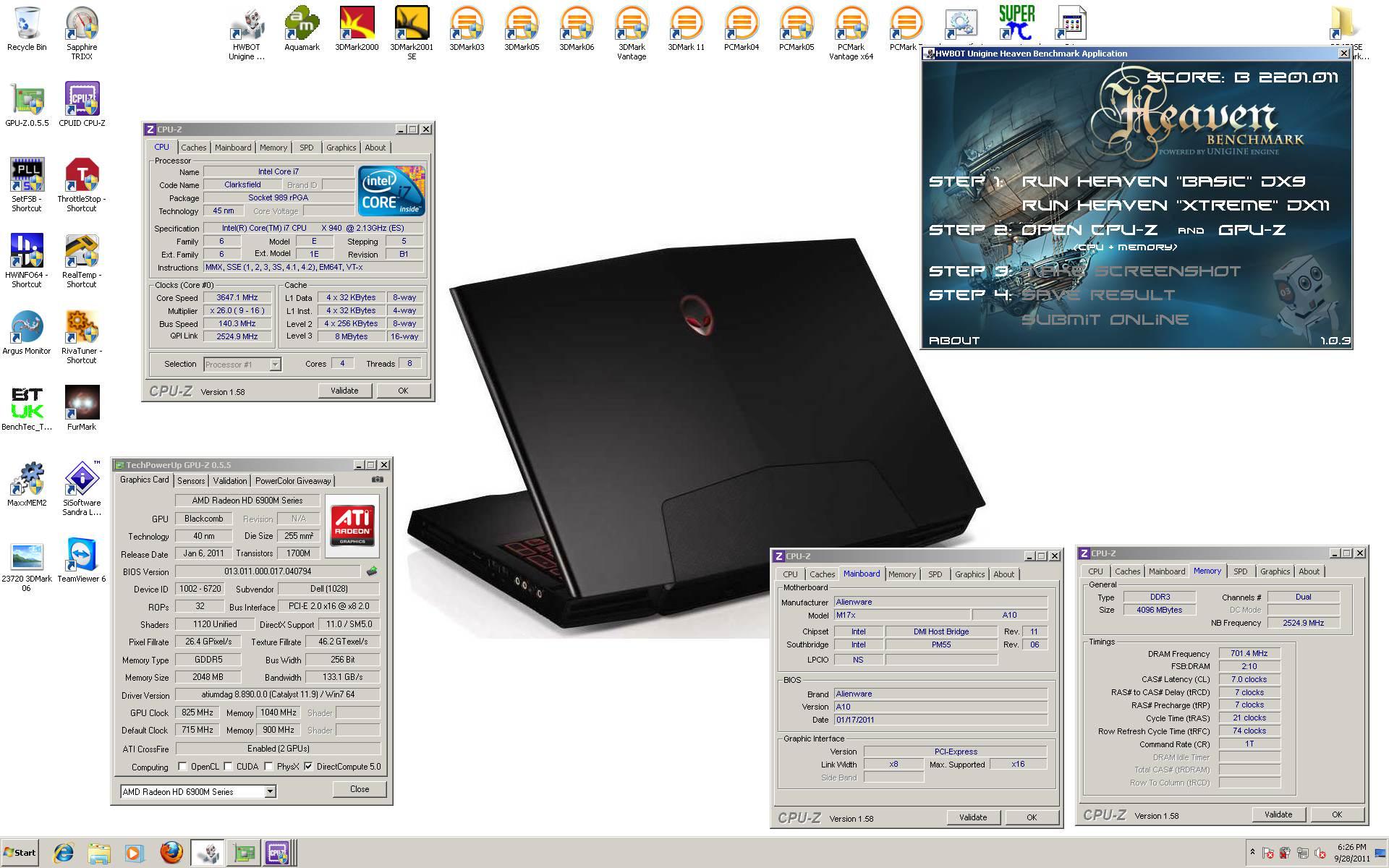Open GPU selection dropdown in GPU-Z

198,792
